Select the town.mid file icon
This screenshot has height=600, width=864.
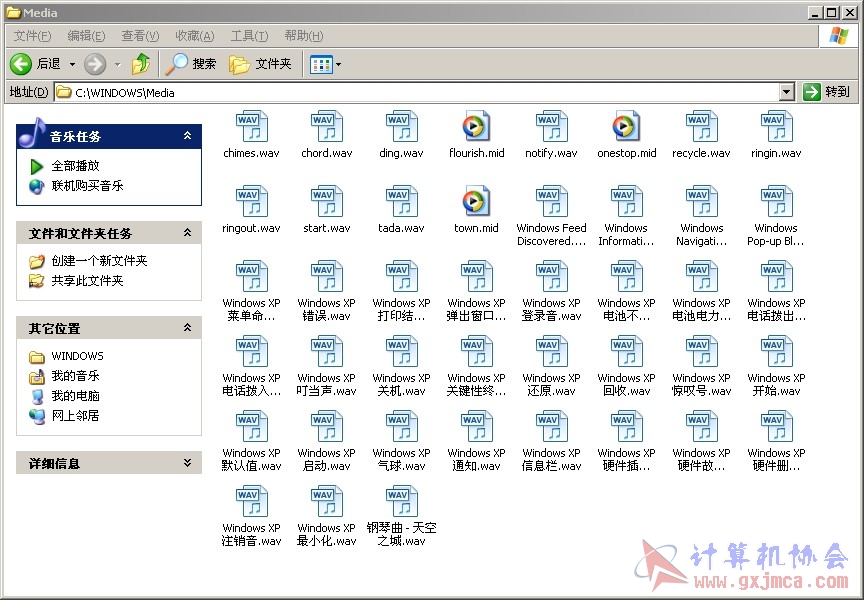(x=476, y=202)
